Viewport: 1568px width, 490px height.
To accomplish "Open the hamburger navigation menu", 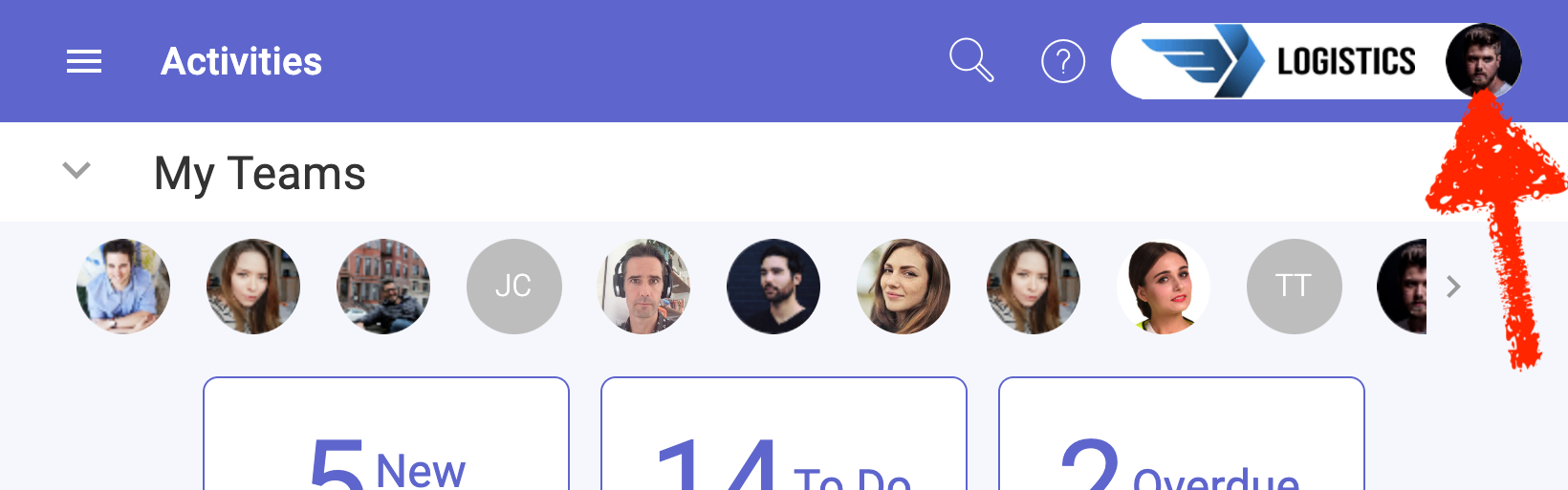I will 84,62.
